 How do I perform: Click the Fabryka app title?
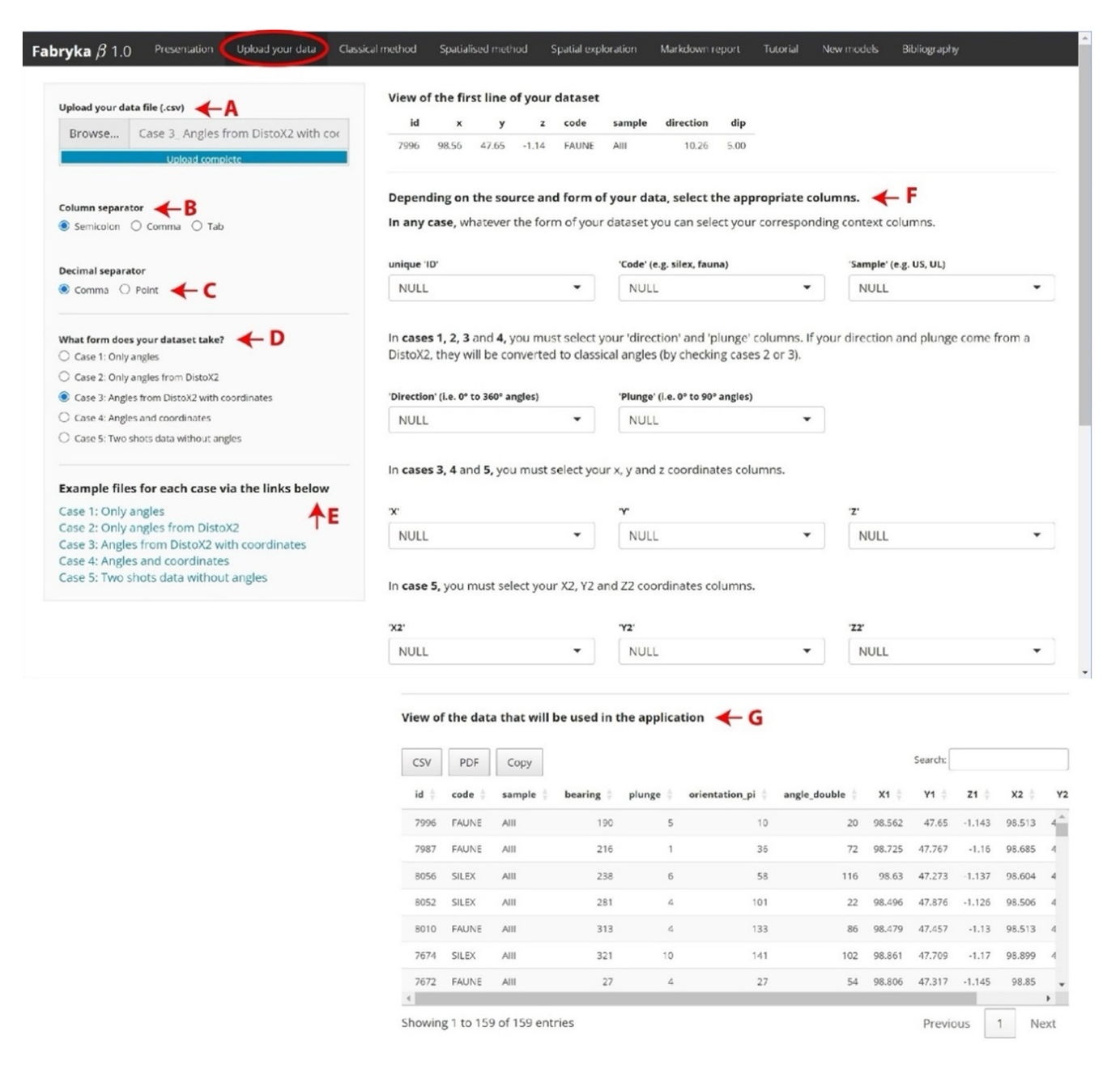pos(81,50)
